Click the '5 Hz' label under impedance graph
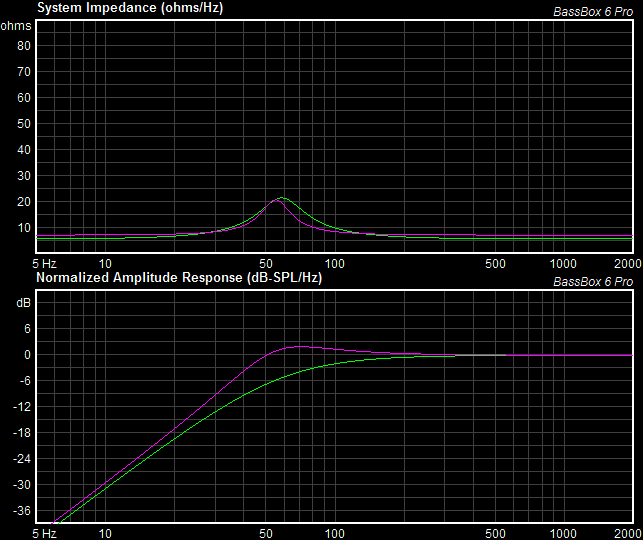 (x=44, y=264)
